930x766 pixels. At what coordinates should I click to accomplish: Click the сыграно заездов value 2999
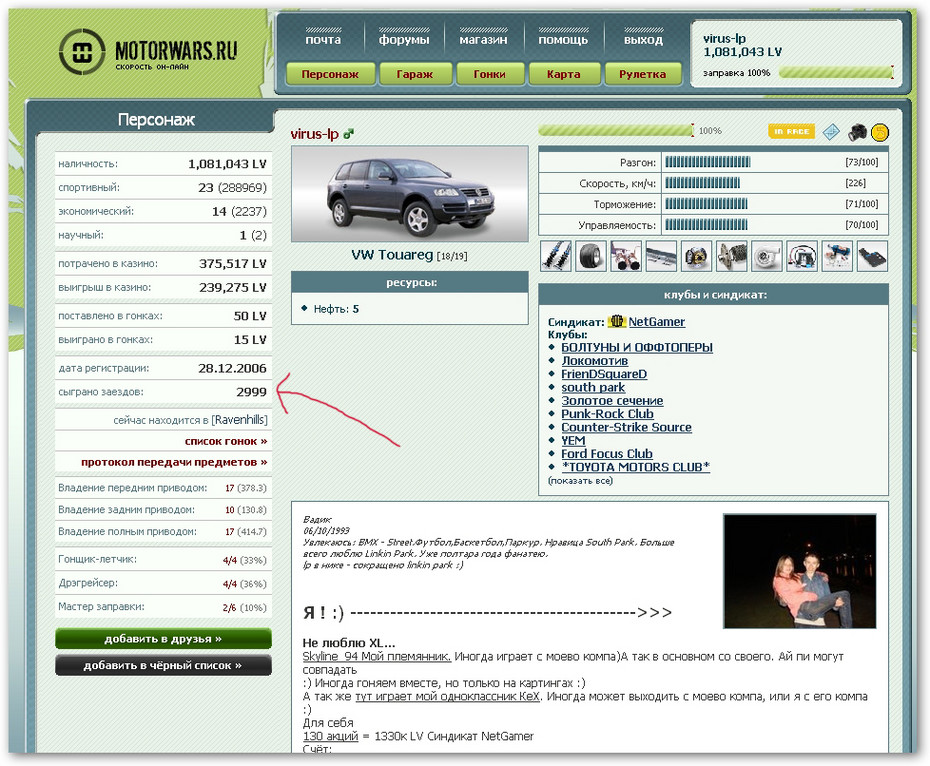pos(251,392)
